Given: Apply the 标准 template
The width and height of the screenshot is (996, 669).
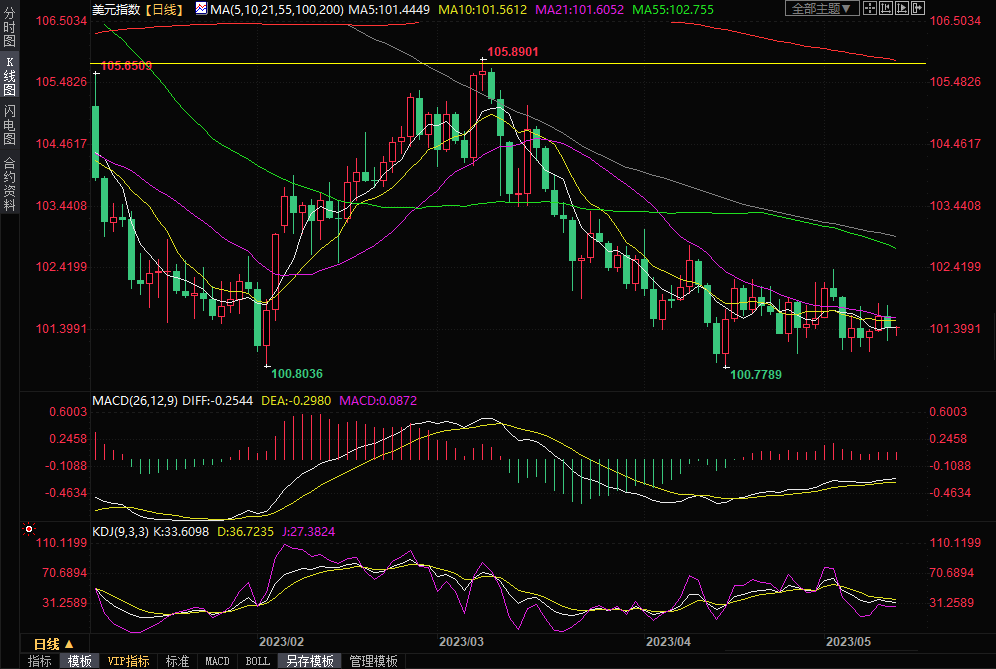Looking at the screenshot, I should pyautogui.click(x=177, y=661).
